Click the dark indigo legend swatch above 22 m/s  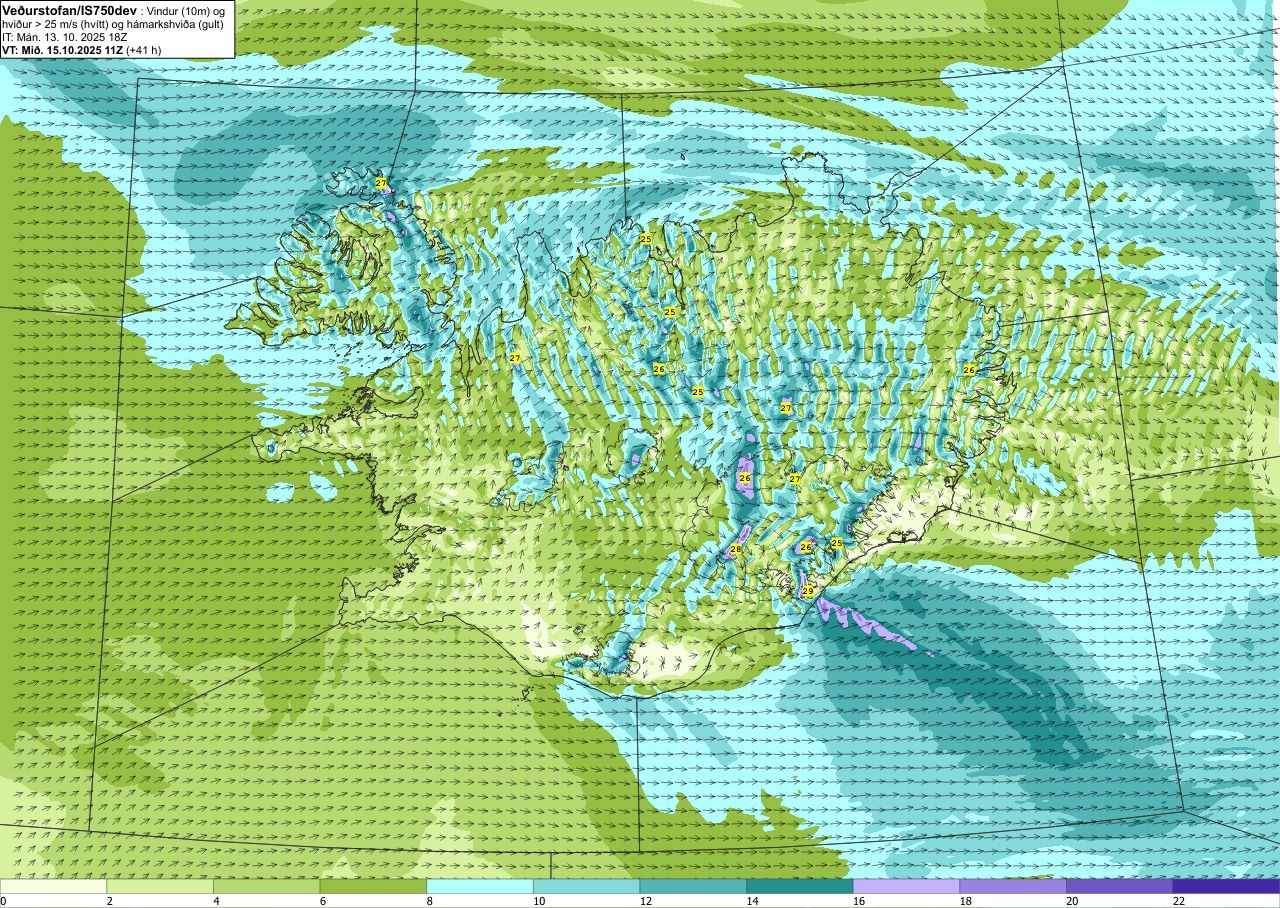[x=1227, y=886]
